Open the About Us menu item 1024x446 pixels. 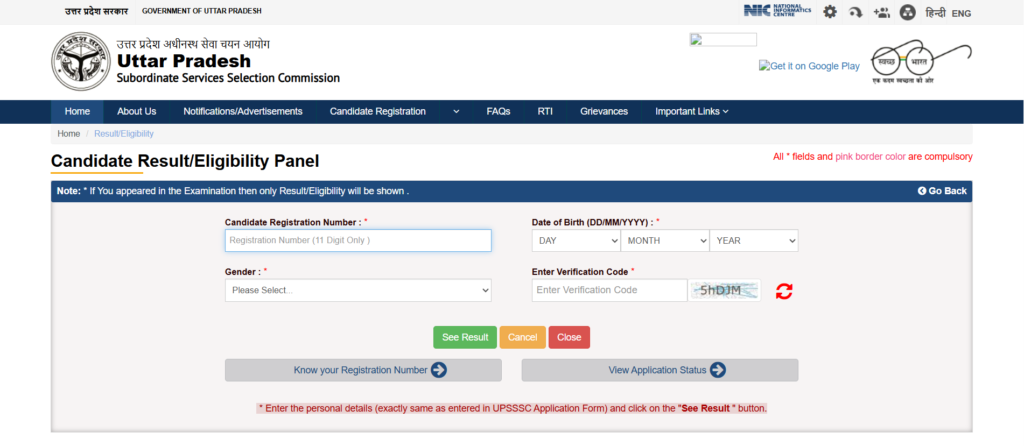pyautogui.click(x=136, y=112)
